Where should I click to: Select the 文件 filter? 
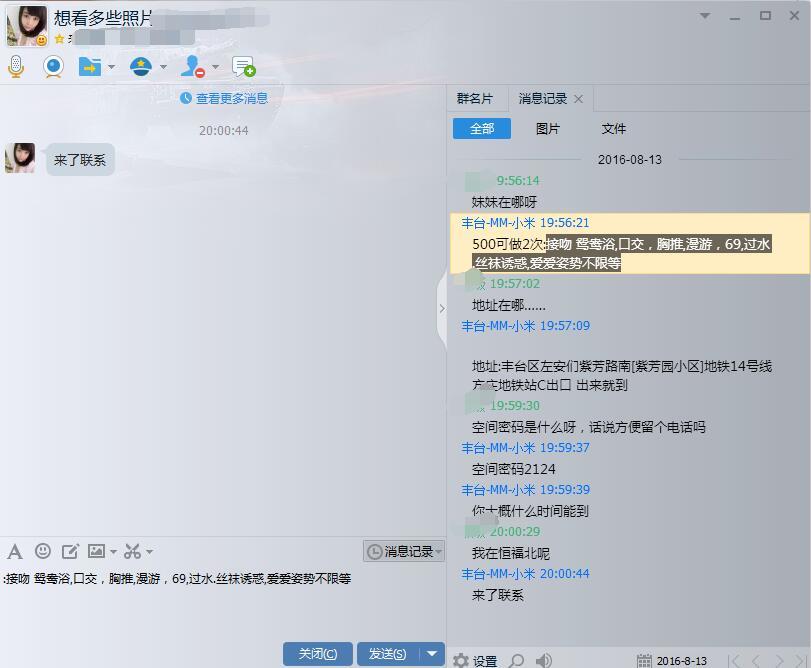coord(613,128)
